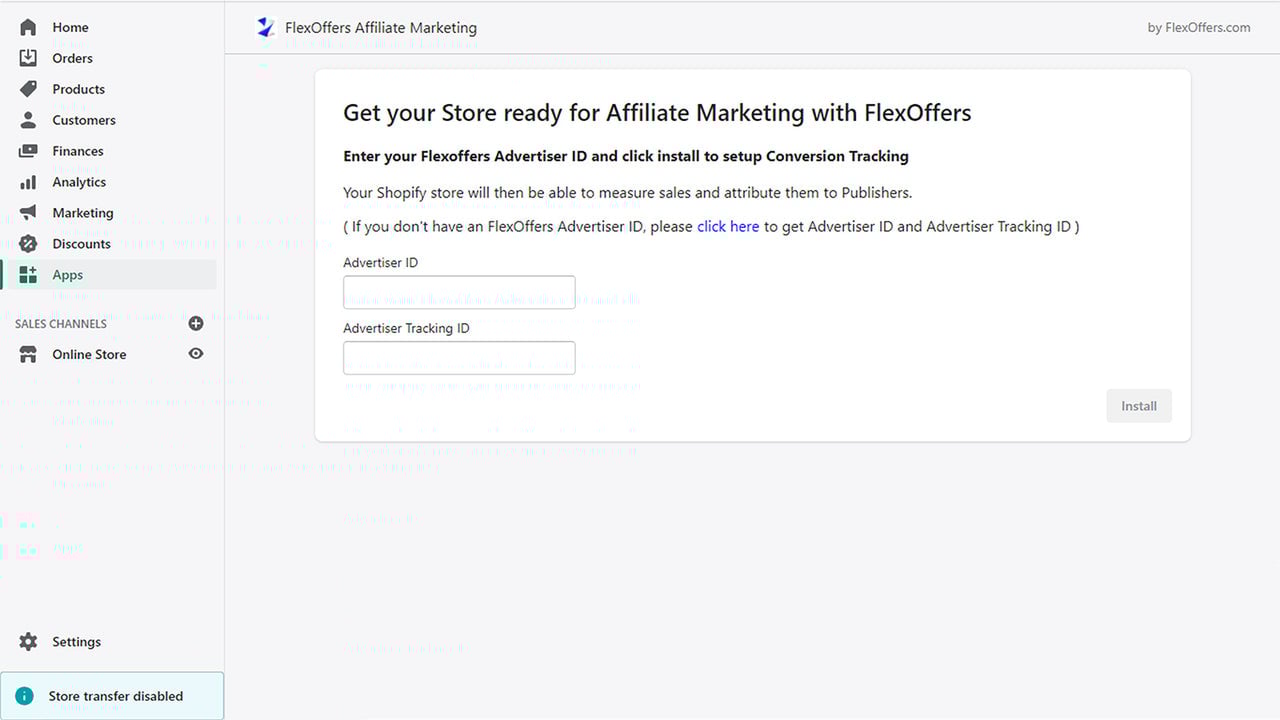Open the Settings gear icon
Viewport: 1280px width, 720px height.
tap(28, 642)
